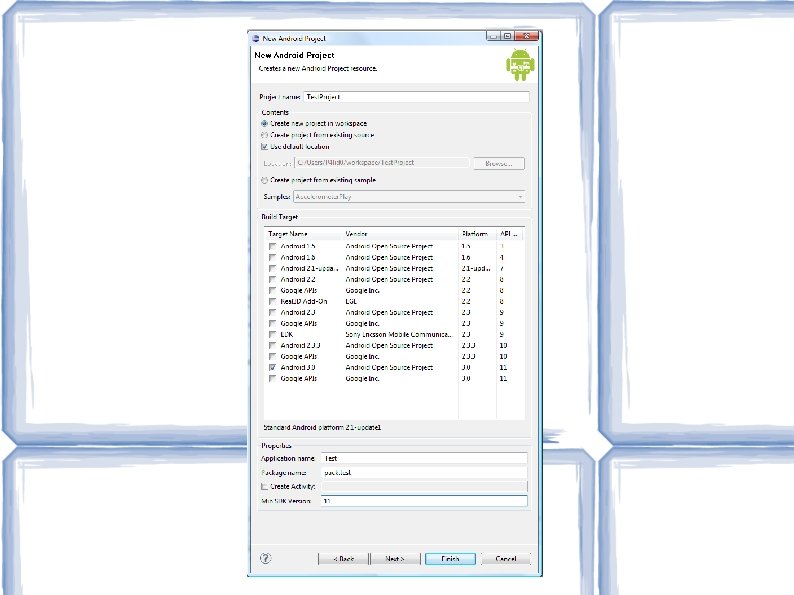Click the Application name field

[x=424, y=458]
